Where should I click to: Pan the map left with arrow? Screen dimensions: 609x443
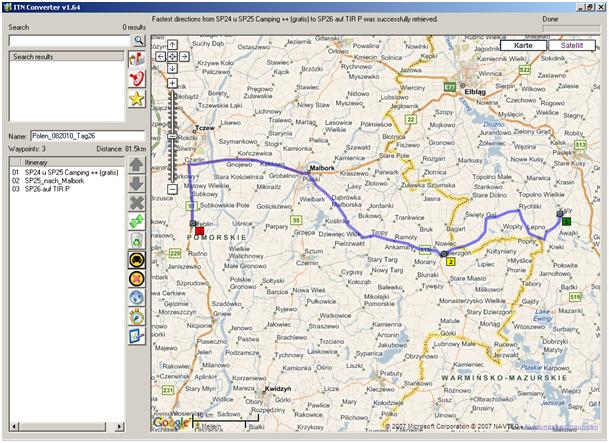[x=160, y=57]
